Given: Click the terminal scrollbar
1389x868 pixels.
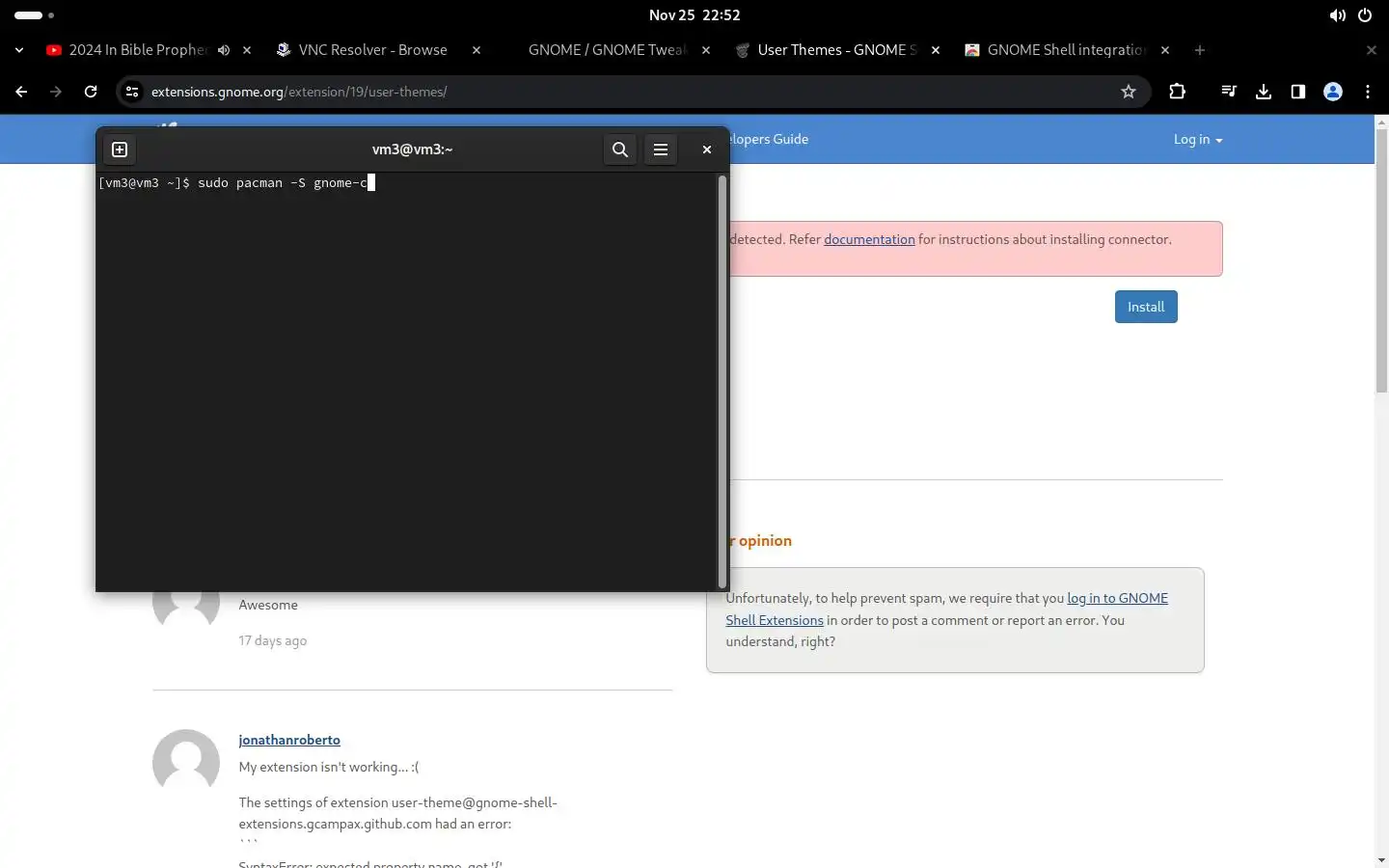Looking at the screenshot, I should click(x=722, y=382).
